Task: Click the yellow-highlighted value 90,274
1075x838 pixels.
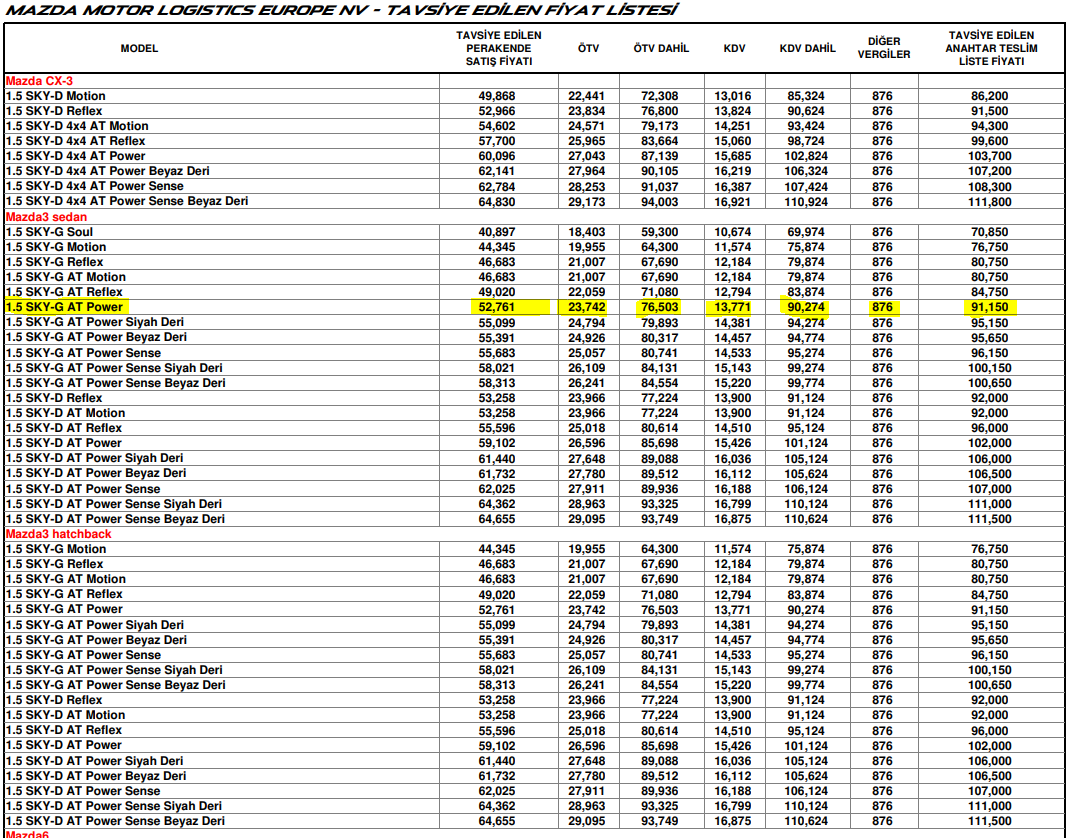Action: pos(806,307)
